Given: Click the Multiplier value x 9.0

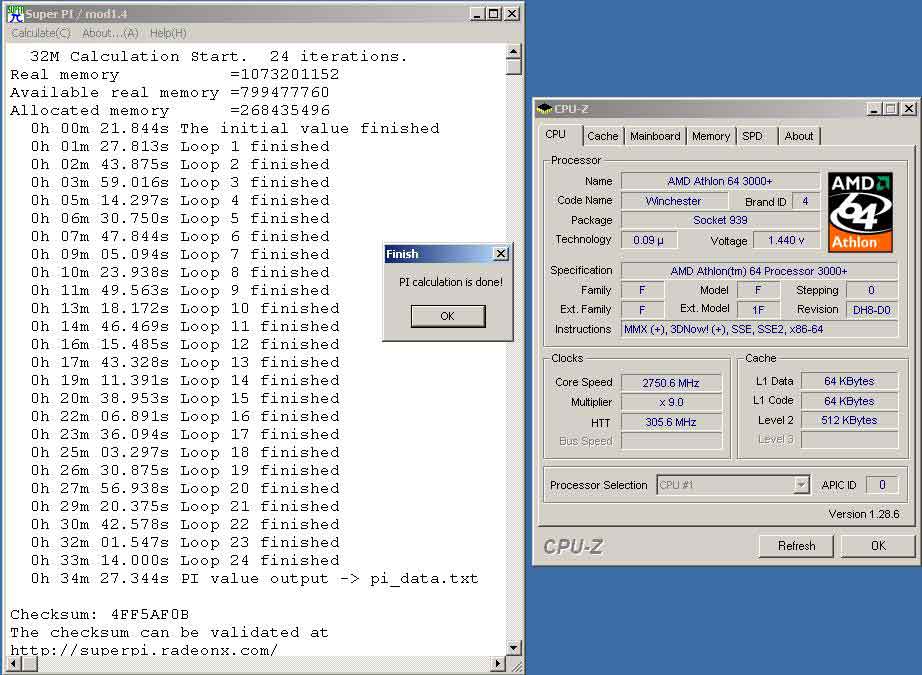Looking at the screenshot, I should tap(671, 402).
